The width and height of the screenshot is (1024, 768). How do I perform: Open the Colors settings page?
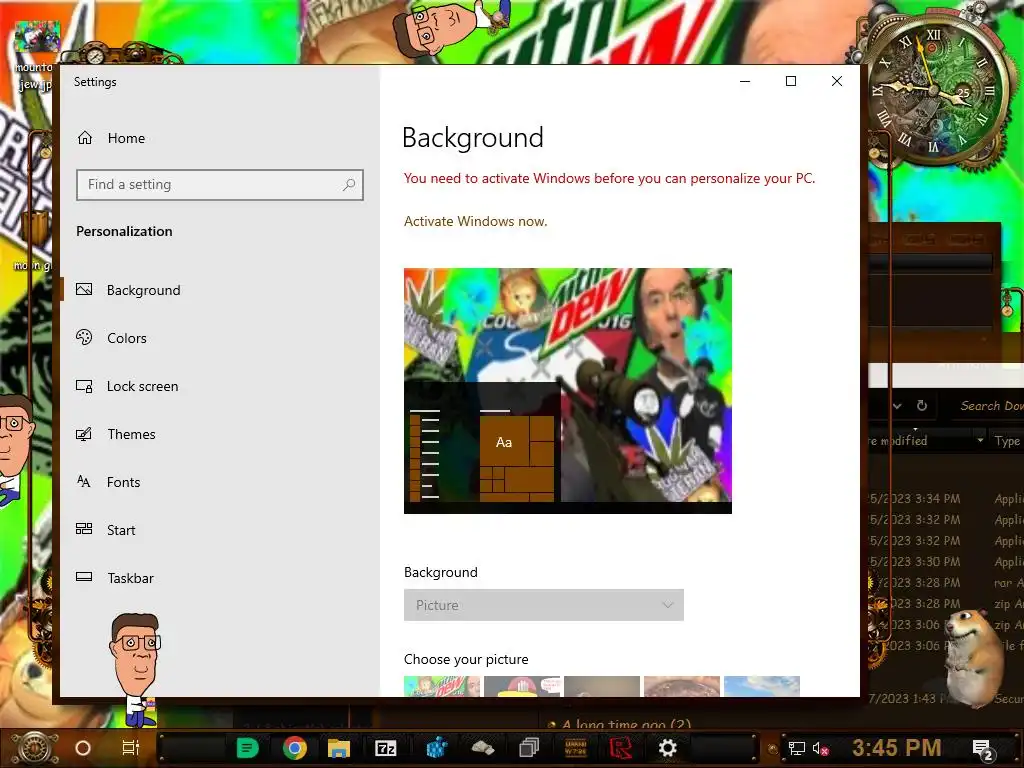111,338
